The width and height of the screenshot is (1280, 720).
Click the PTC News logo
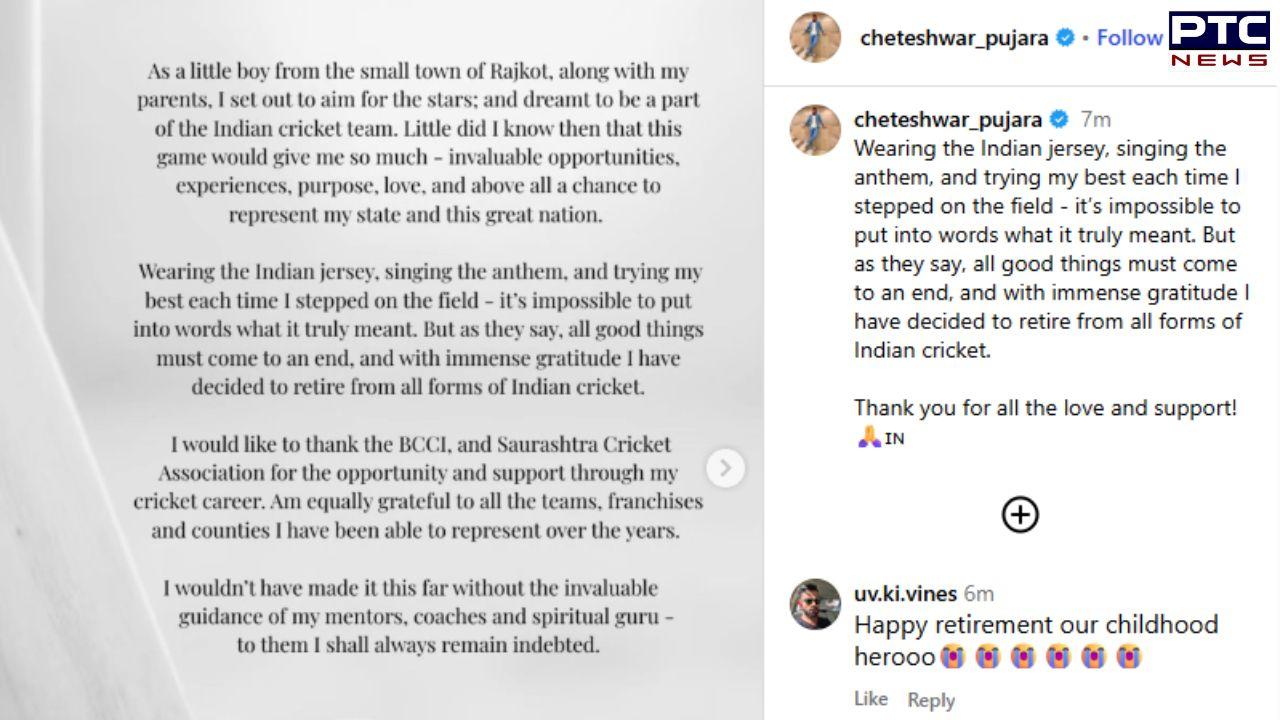1219,40
